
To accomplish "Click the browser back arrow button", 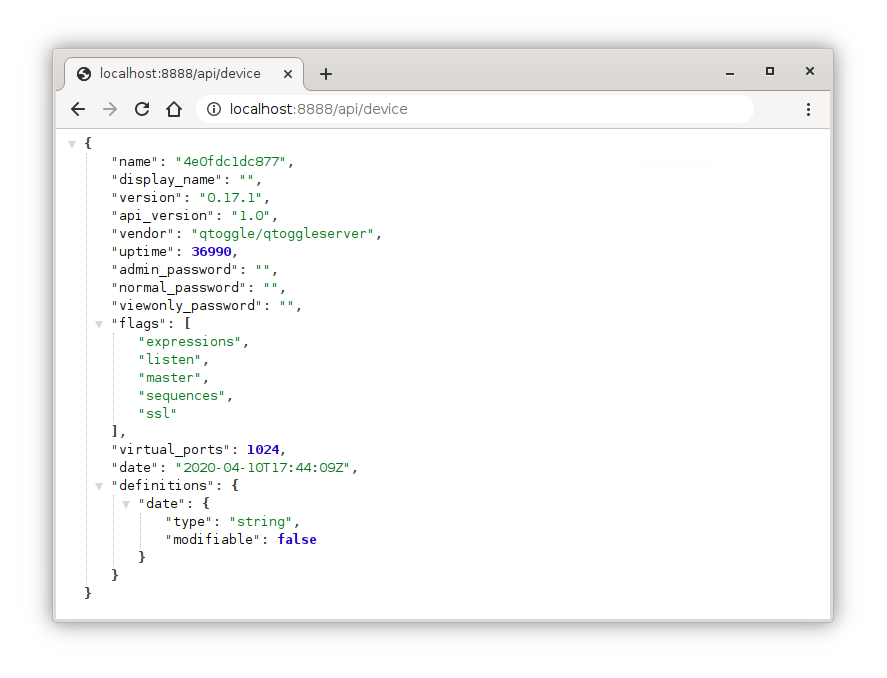I will pyautogui.click(x=78, y=109).
